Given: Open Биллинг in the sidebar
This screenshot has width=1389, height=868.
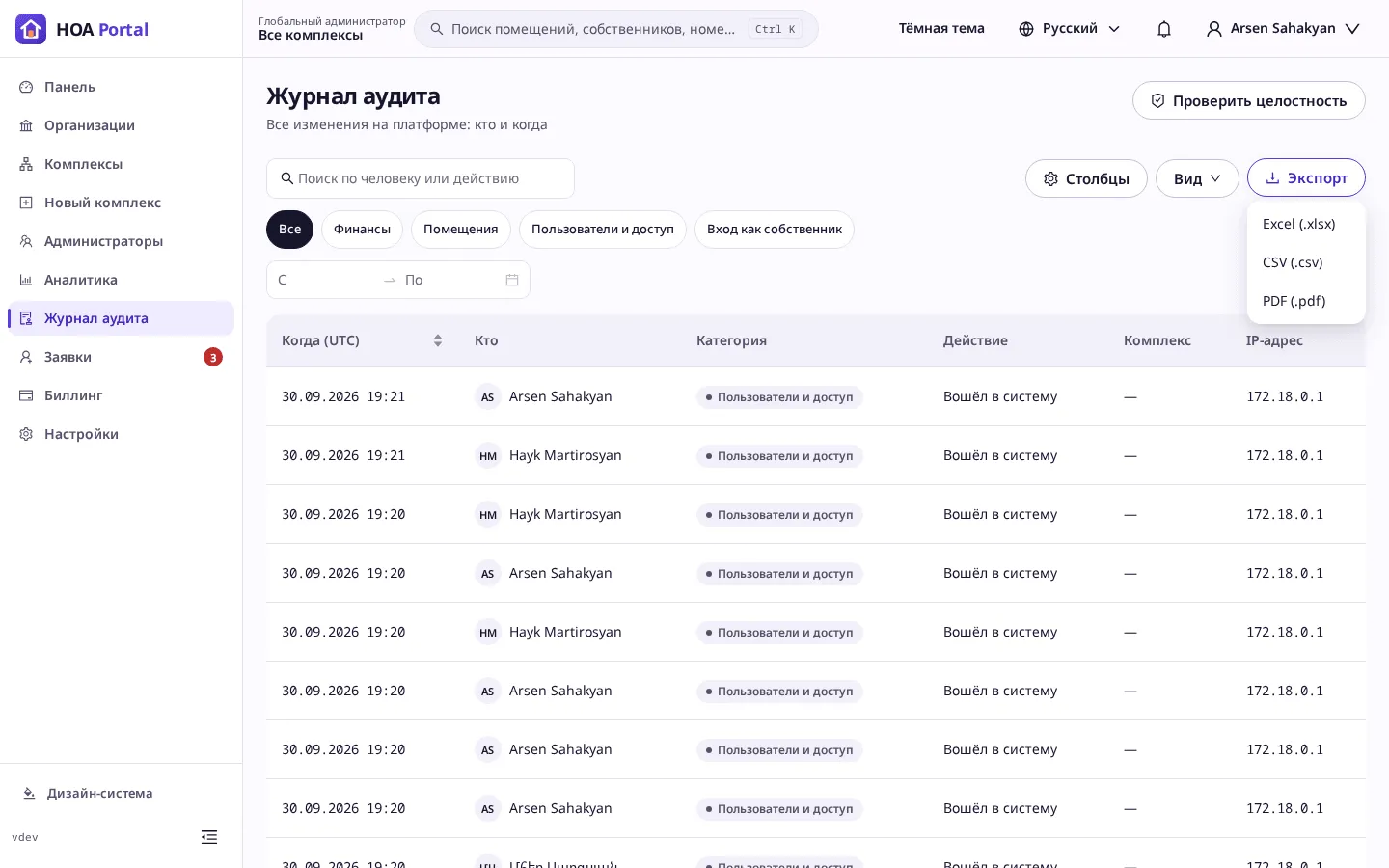Looking at the screenshot, I should tap(121, 395).
